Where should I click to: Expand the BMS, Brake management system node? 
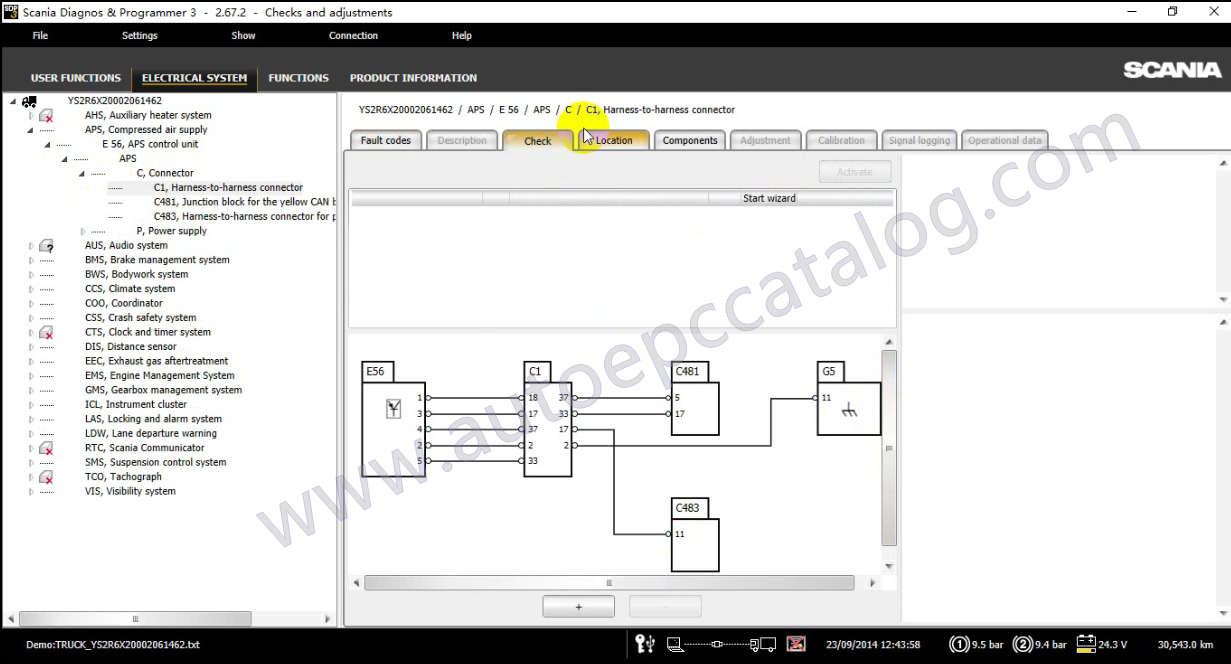pyautogui.click(x=30, y=260)
